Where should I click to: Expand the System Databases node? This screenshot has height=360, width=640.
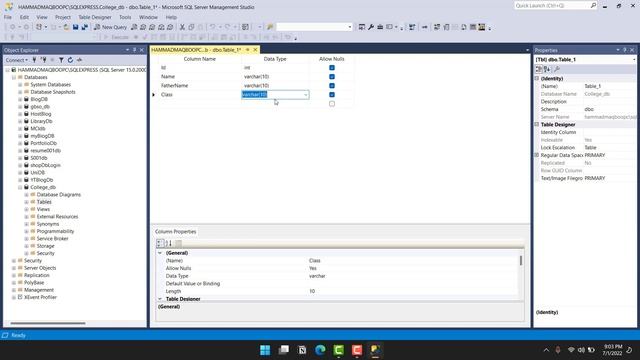pos(20,84)
